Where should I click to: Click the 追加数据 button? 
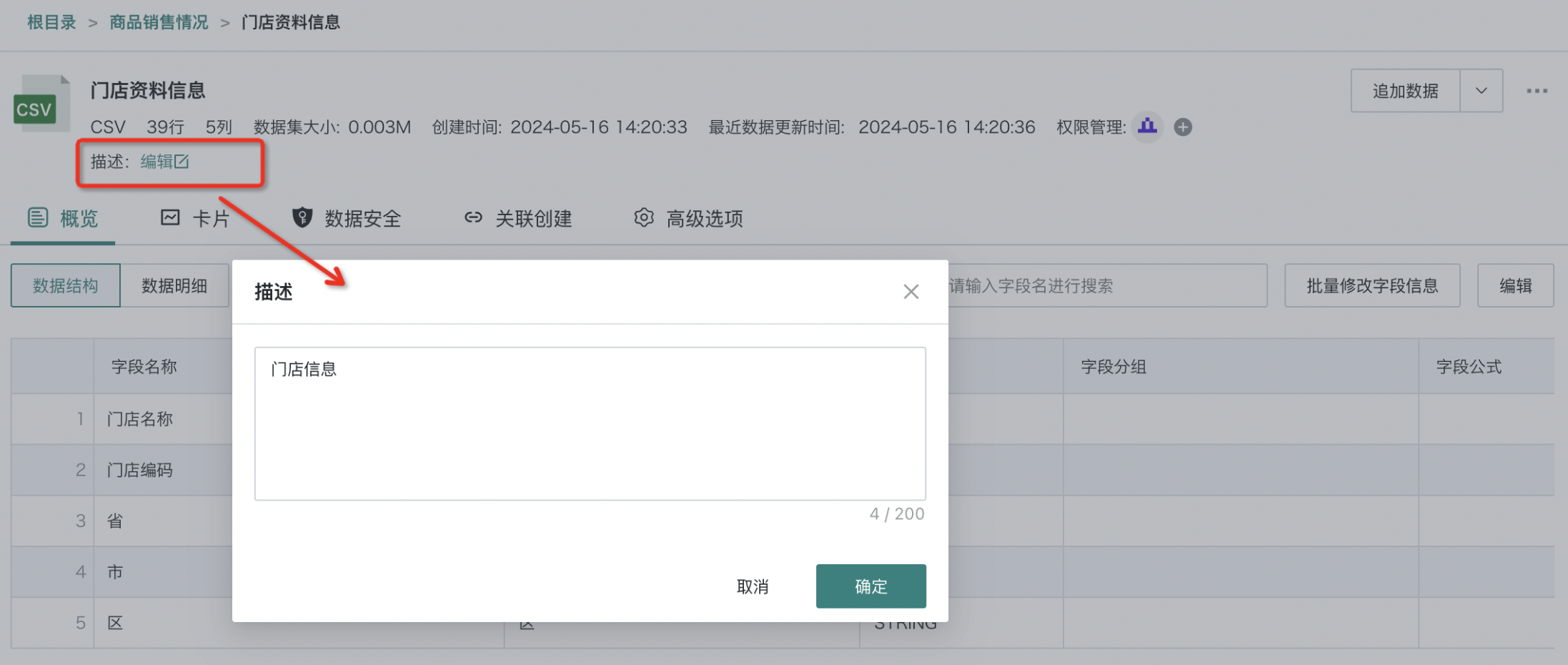click(1405, 91)
